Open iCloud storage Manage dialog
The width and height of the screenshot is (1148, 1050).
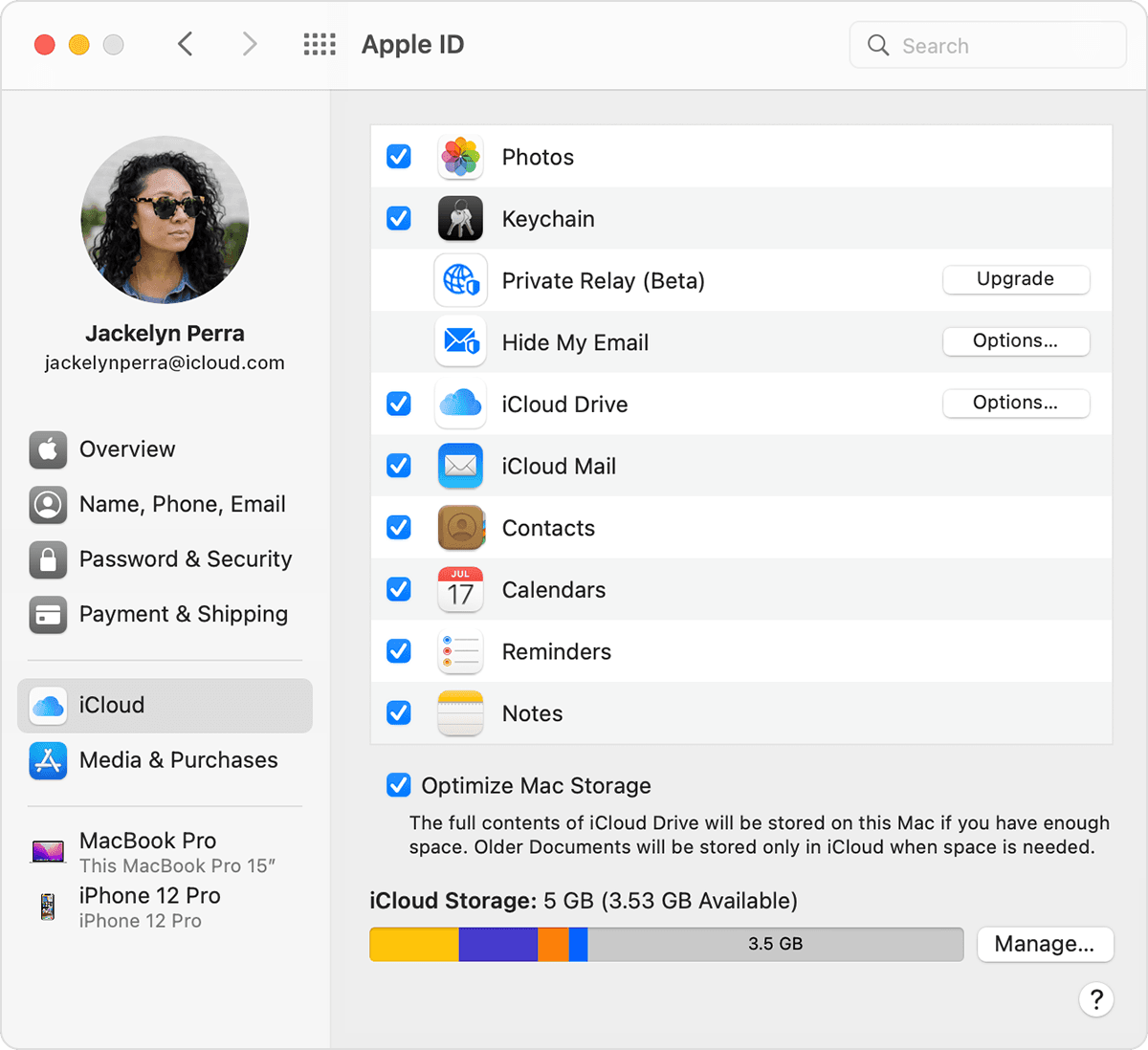click(1045, 944)
